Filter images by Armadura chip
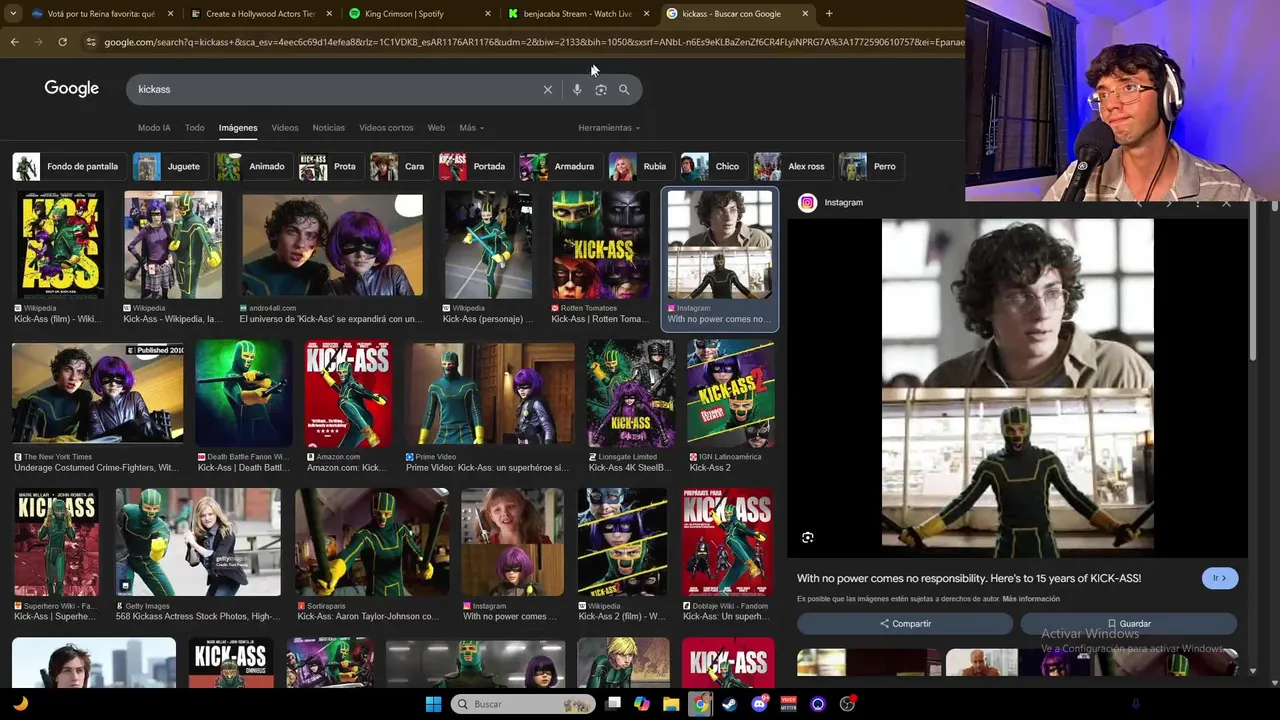The image size is (1280, 720). [559, 167]
